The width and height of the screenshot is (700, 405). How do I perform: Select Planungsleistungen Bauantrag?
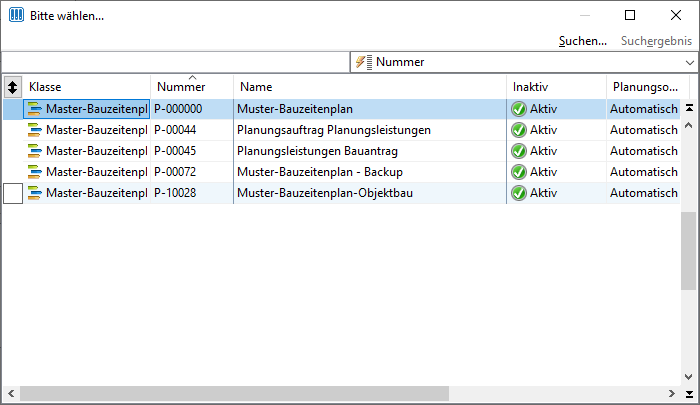[317, 151]
